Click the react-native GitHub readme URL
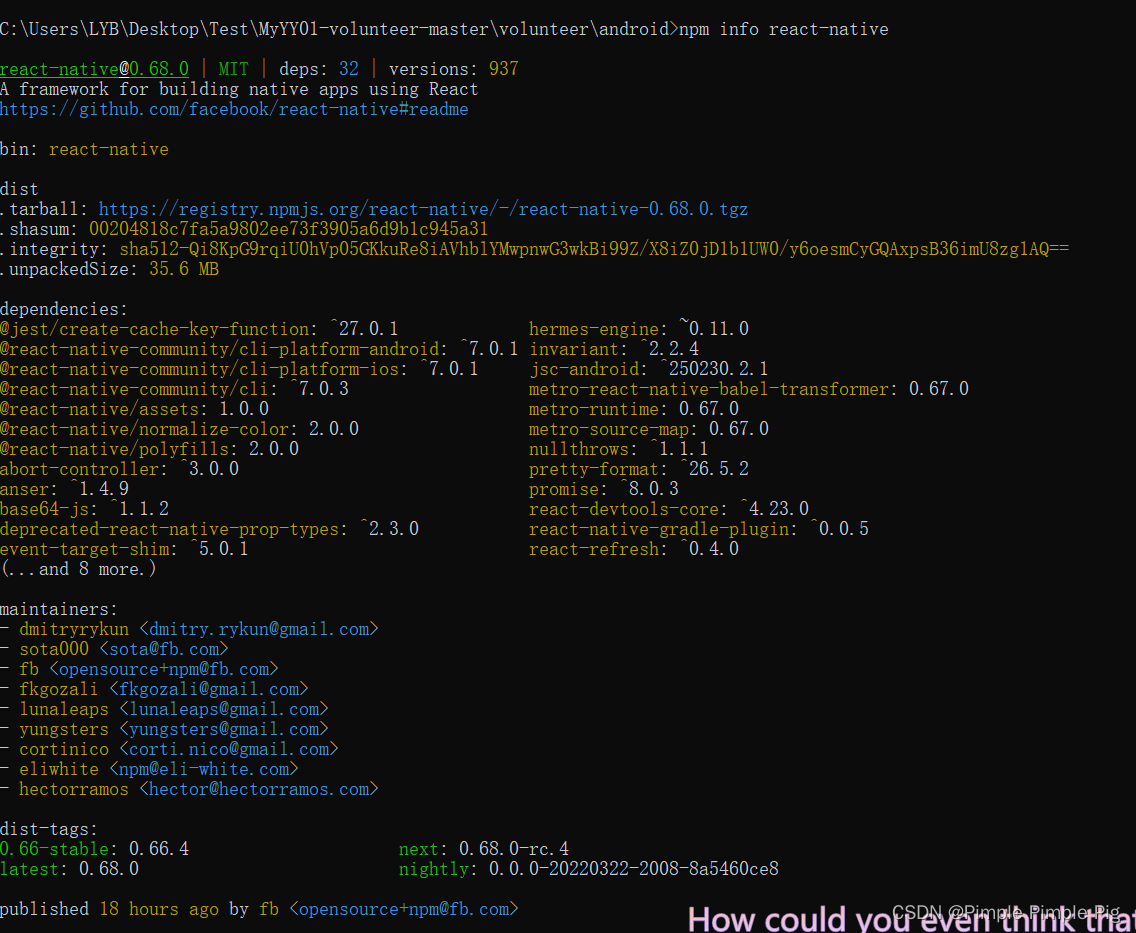Image resolution: width=1136 pixels, height=933 pixels. click(234, 109)
